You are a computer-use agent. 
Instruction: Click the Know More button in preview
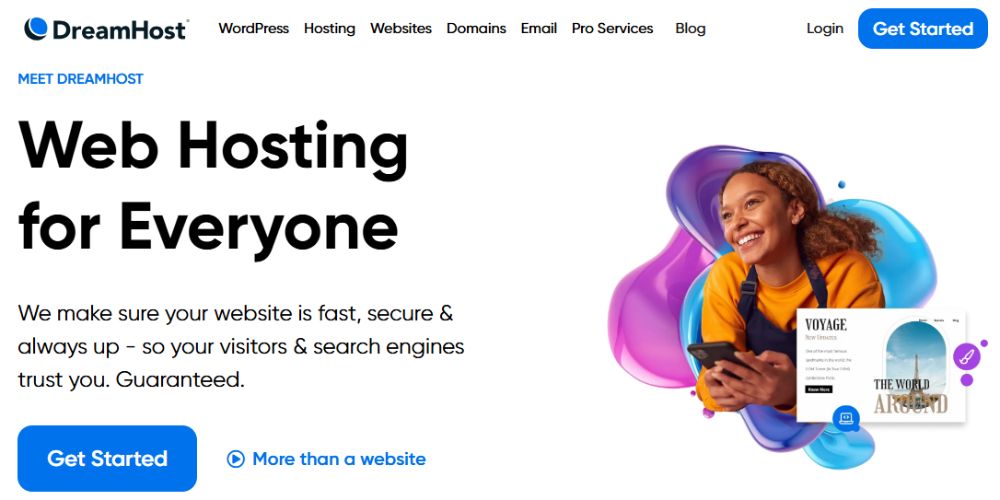pyautogui.click(x=818, y=389)
